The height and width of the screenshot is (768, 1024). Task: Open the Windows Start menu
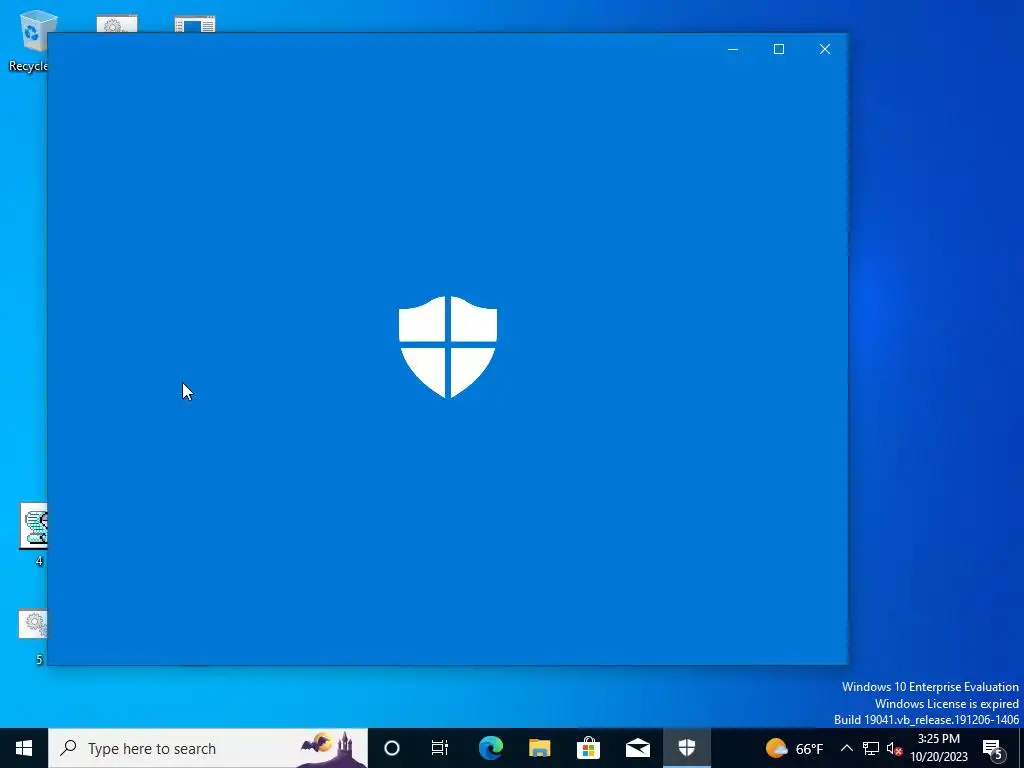tap(24, 748)
